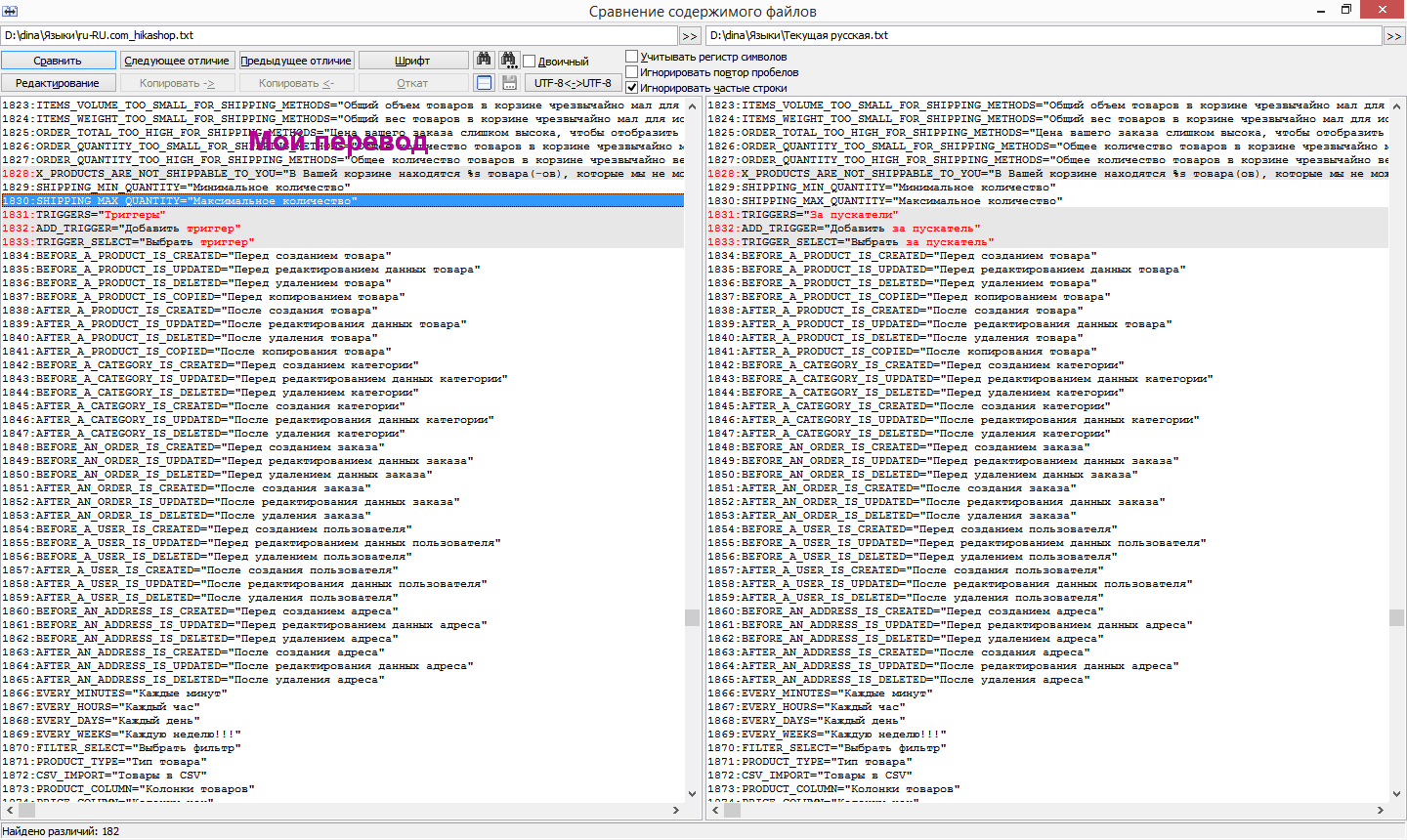Restore the window using the title bar button
Viewport: 1407px width, 840px height.
tap(1345, 10)
